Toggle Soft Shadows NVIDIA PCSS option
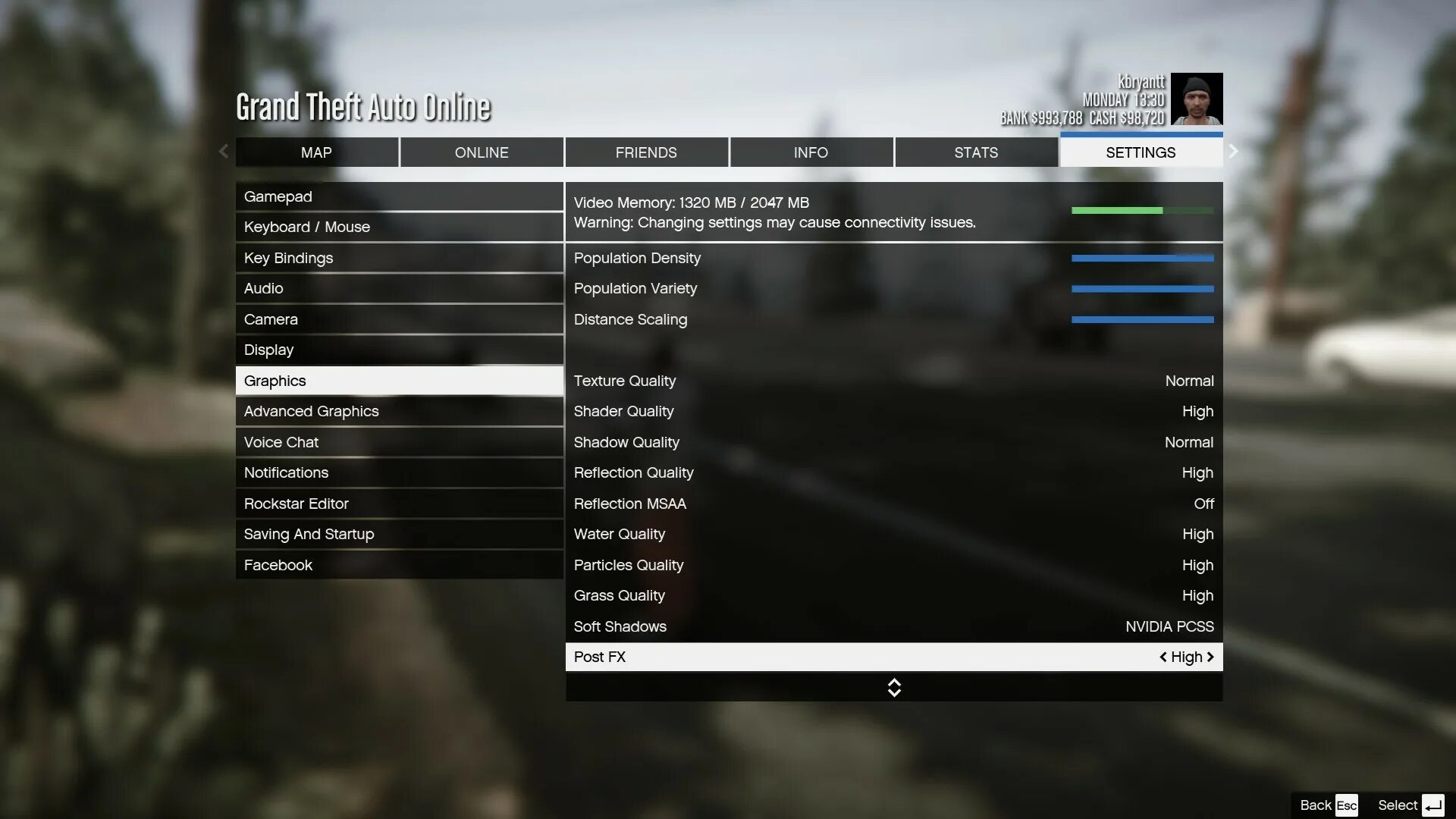The image size is (1456, 819). tap(893, 626)
